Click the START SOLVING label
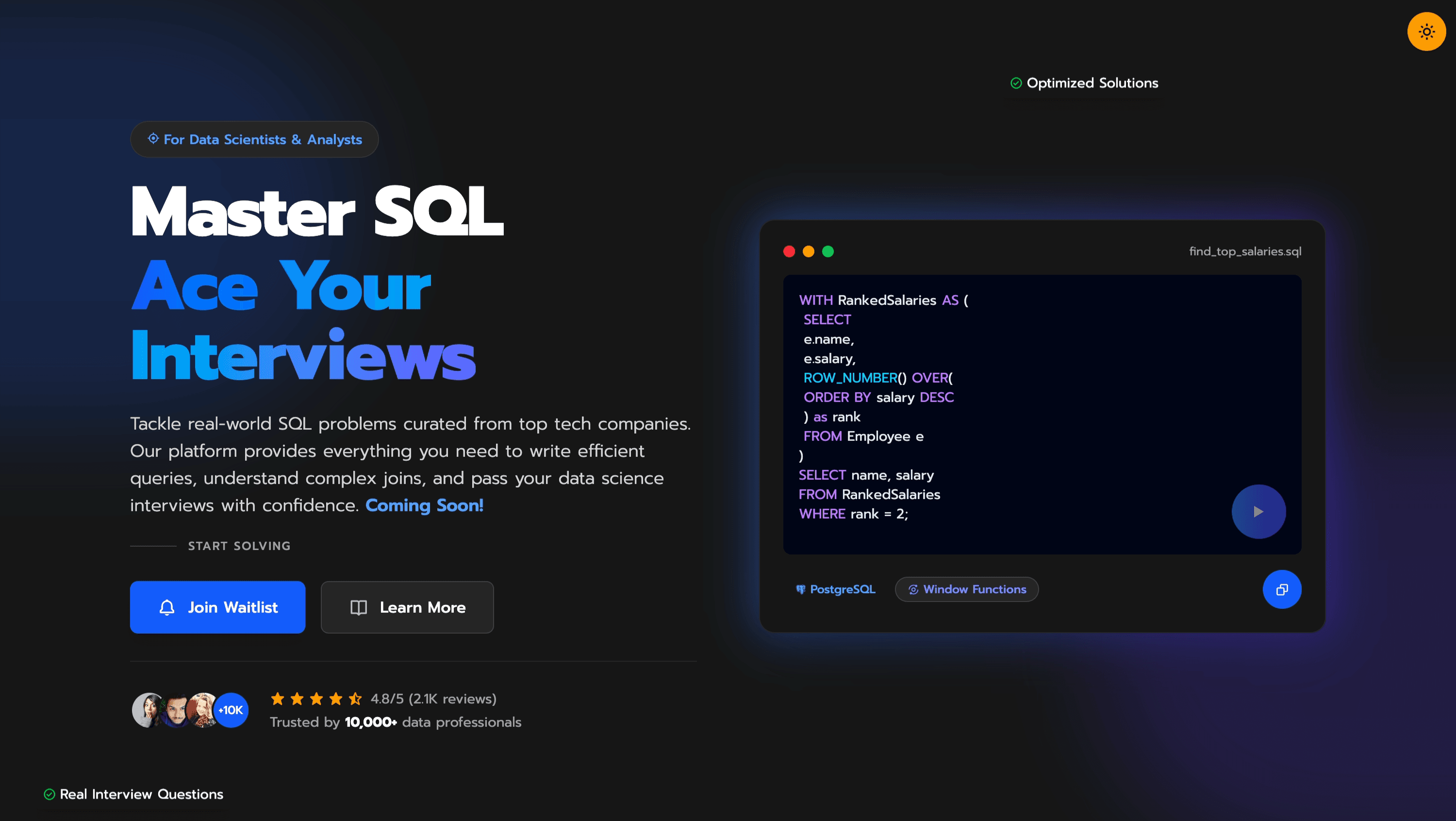This screenshot has height=821, width=1456. pos(239,546)
